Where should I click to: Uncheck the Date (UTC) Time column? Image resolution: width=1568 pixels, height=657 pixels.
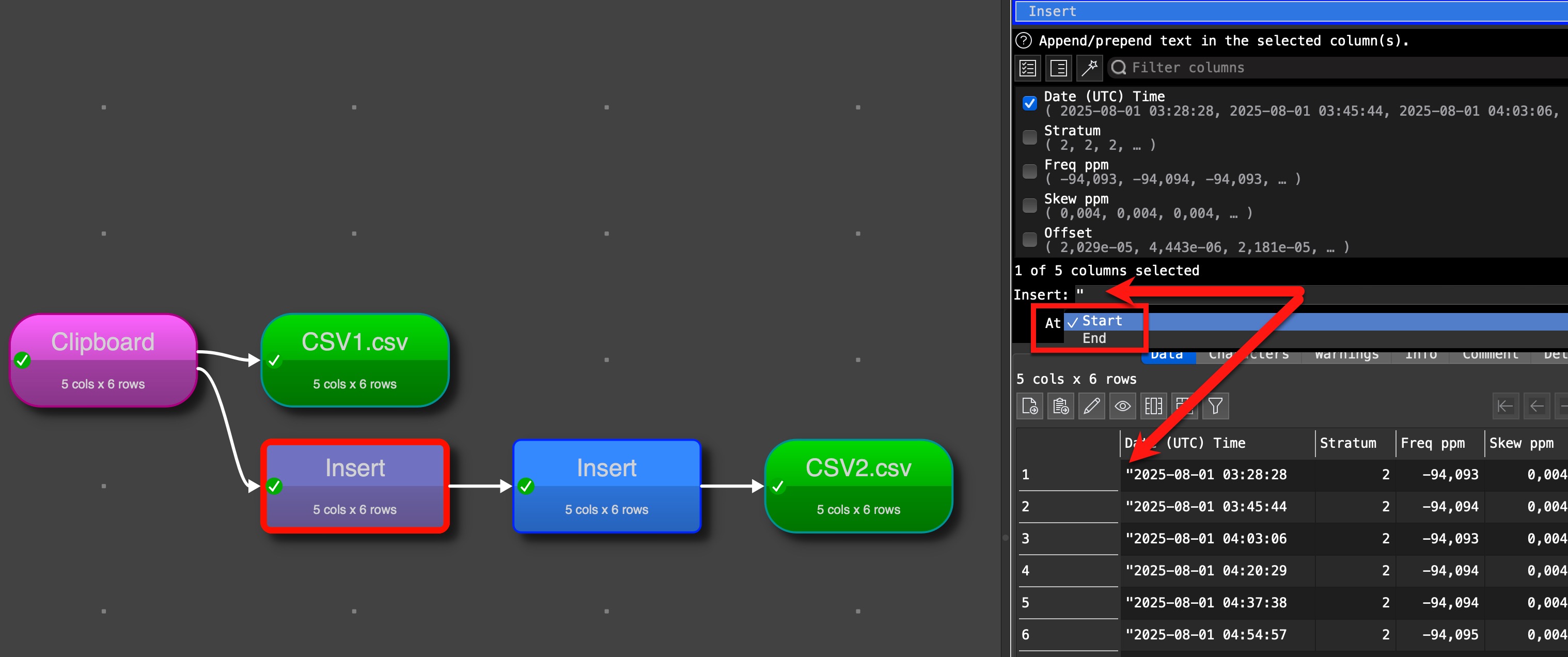coord(1029,103)
